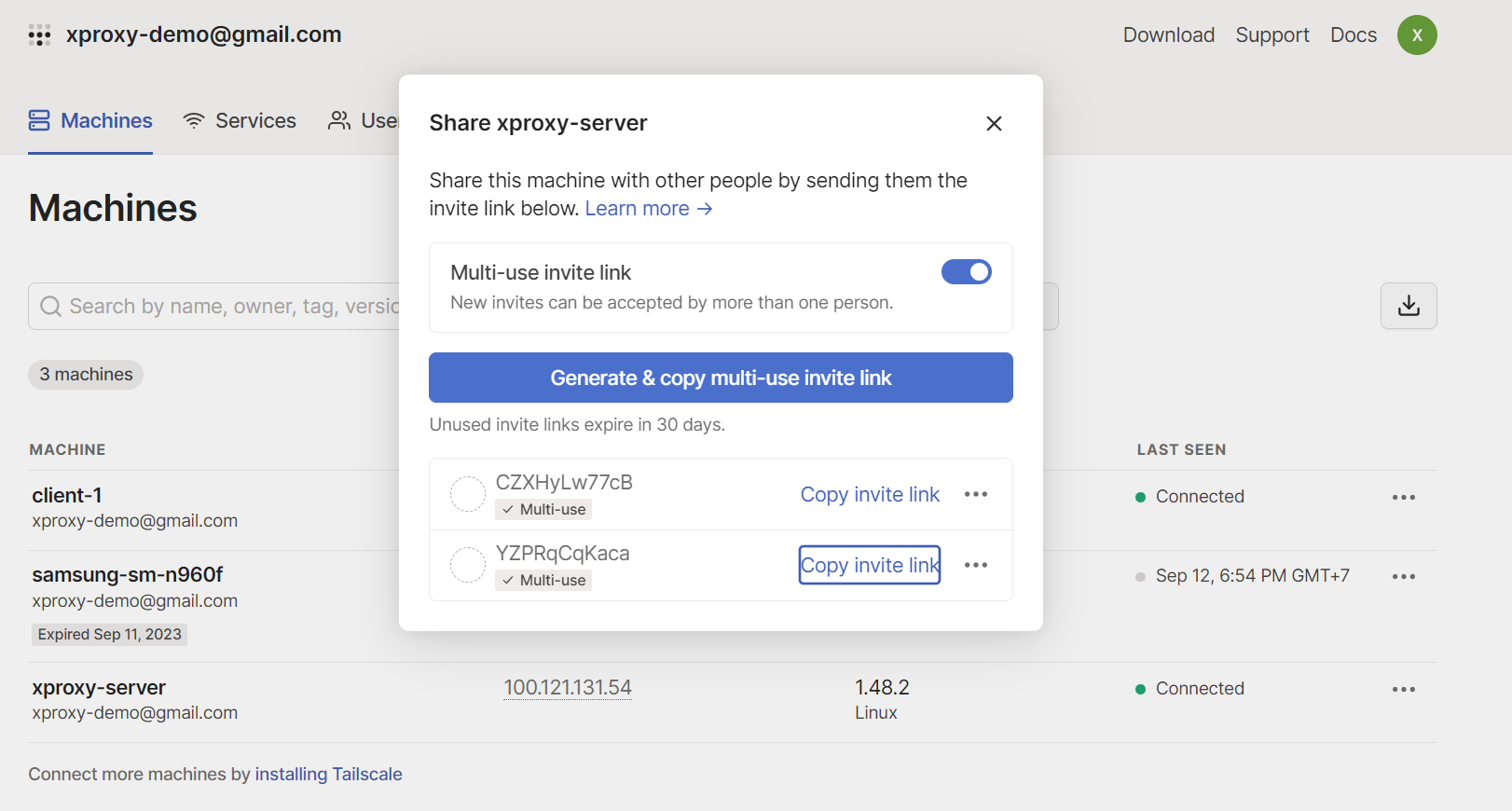Click the MACHINE column header
This screenshot has width=1512, height=811.
point(67,449)
